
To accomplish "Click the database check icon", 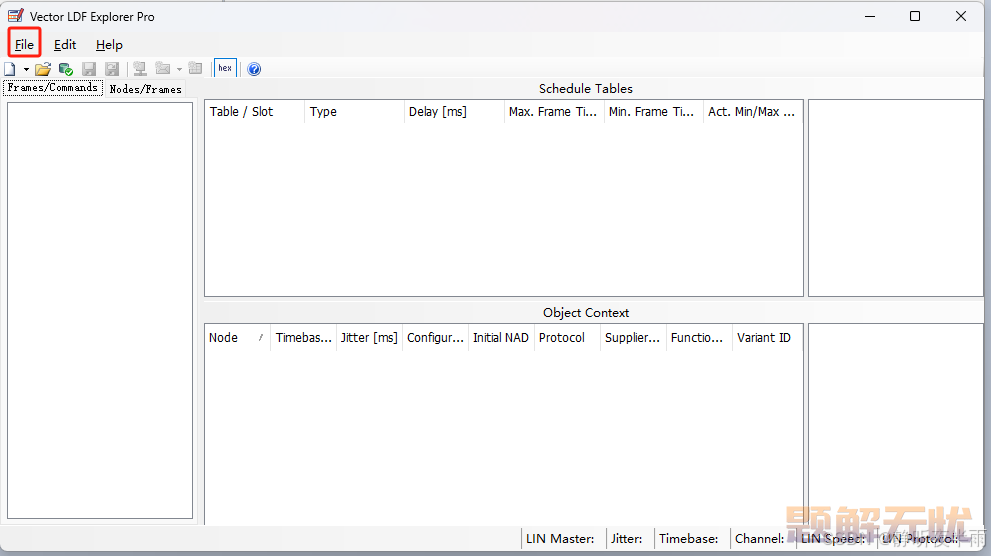I will tap(66, 69).
